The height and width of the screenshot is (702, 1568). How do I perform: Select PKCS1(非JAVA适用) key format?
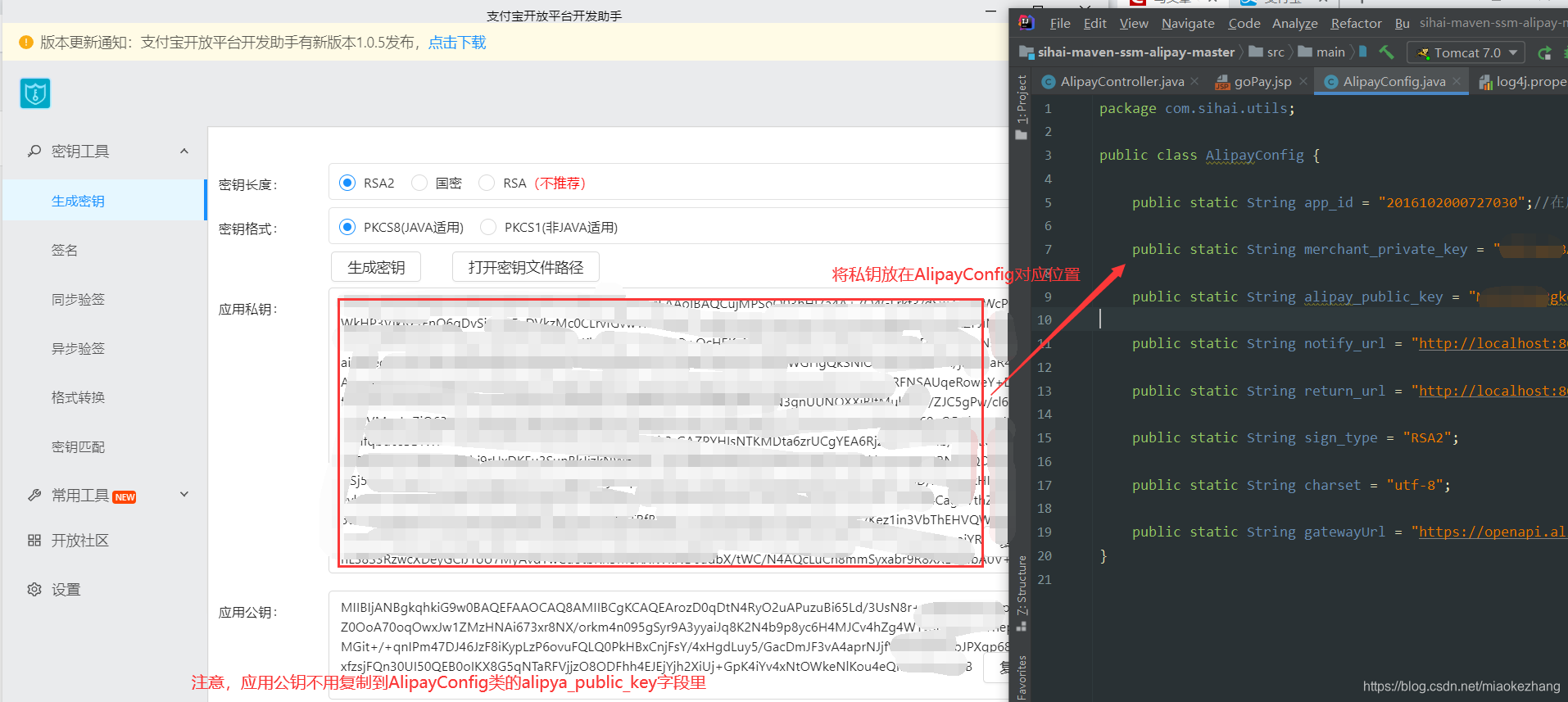click(x=488, y=227)
